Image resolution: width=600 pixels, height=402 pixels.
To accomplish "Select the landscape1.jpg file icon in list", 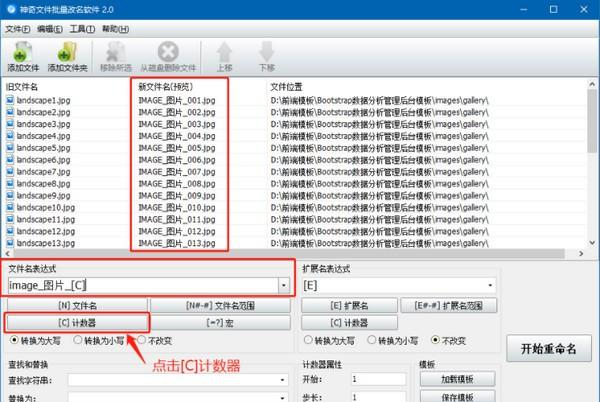I will pyautogui.click(x=9, y=101).
